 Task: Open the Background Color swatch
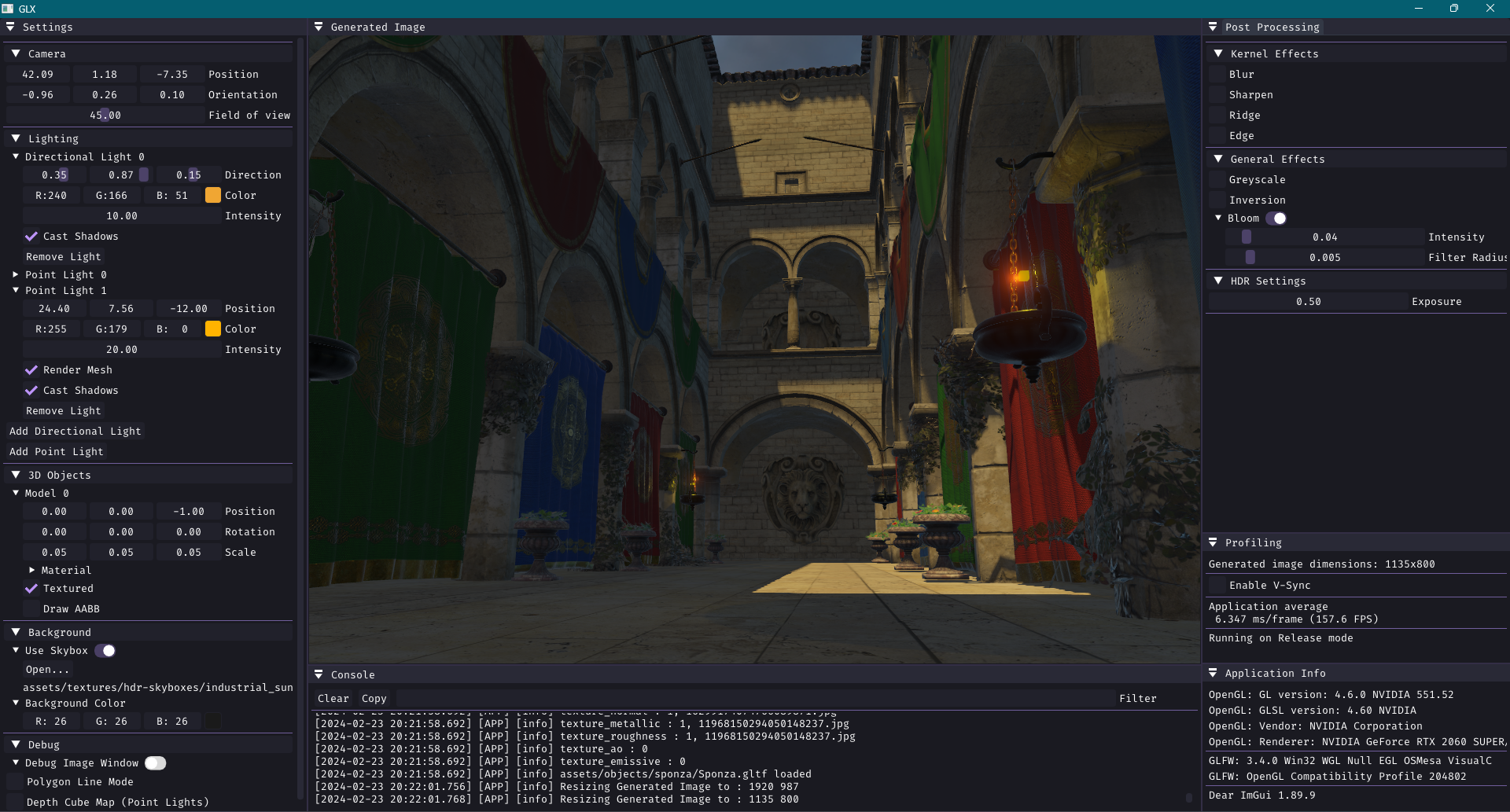tap(213, 721)
